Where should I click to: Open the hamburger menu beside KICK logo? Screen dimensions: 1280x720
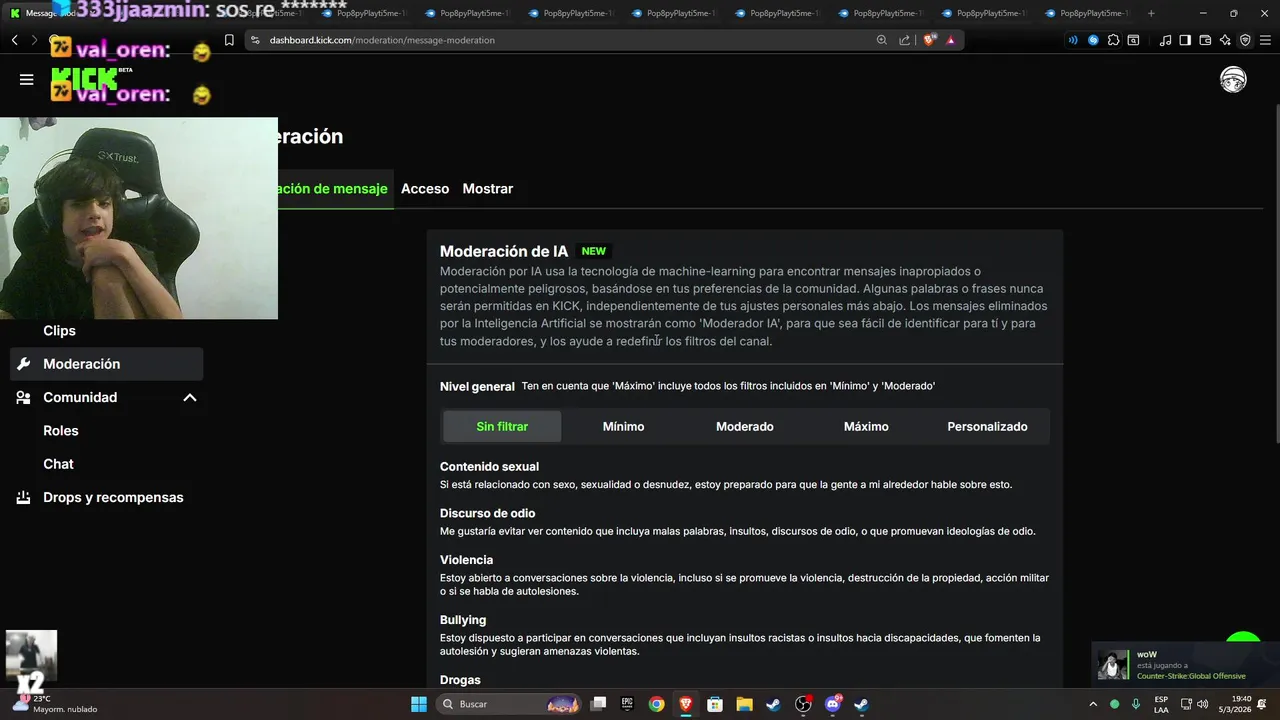click(x=27, y=80)
